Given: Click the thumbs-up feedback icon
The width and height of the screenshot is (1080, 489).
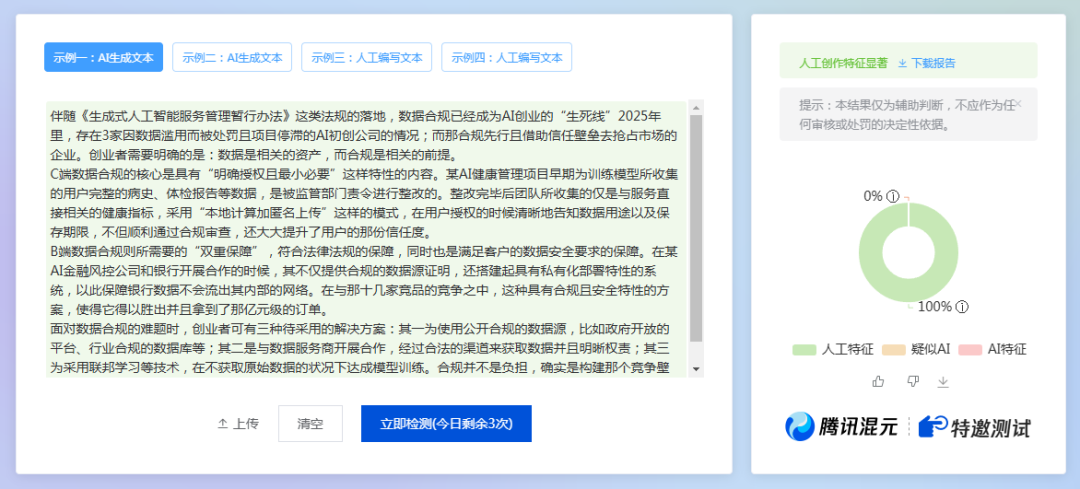Looking at the screenshot, I should pyautogui.click(x=878, y=381).
